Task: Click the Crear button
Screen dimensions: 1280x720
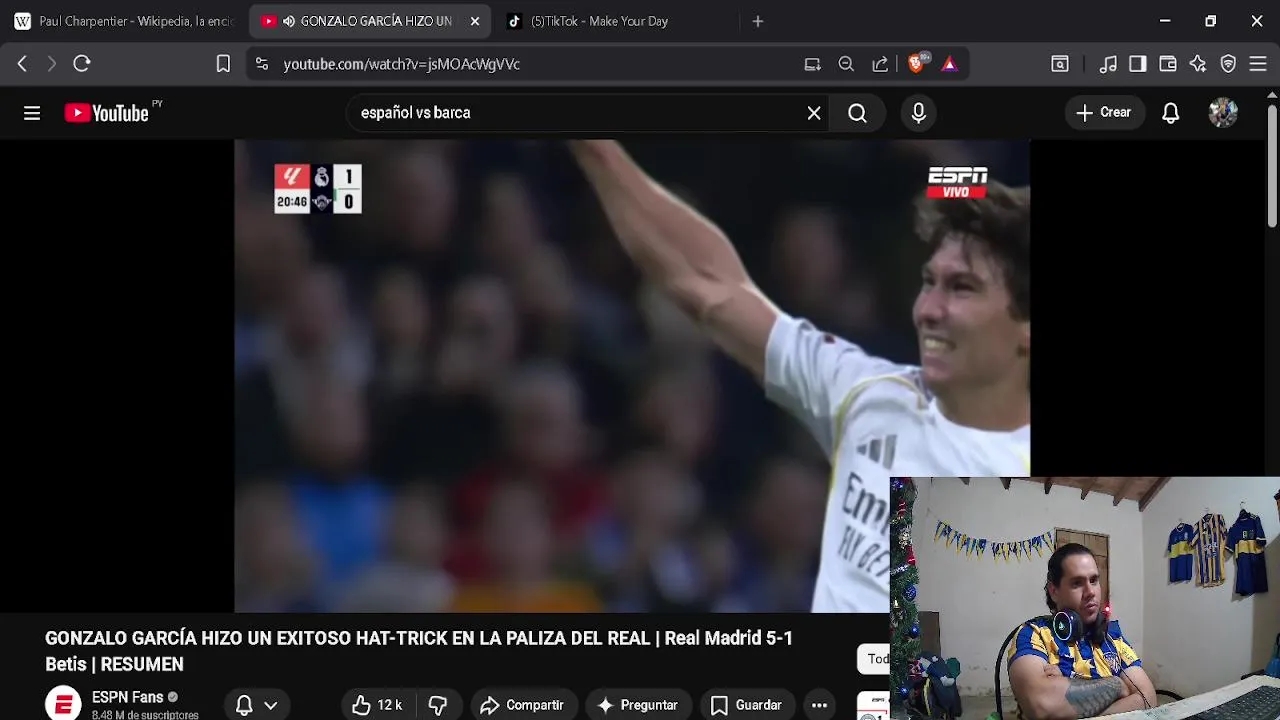Action: point(1103,113)
